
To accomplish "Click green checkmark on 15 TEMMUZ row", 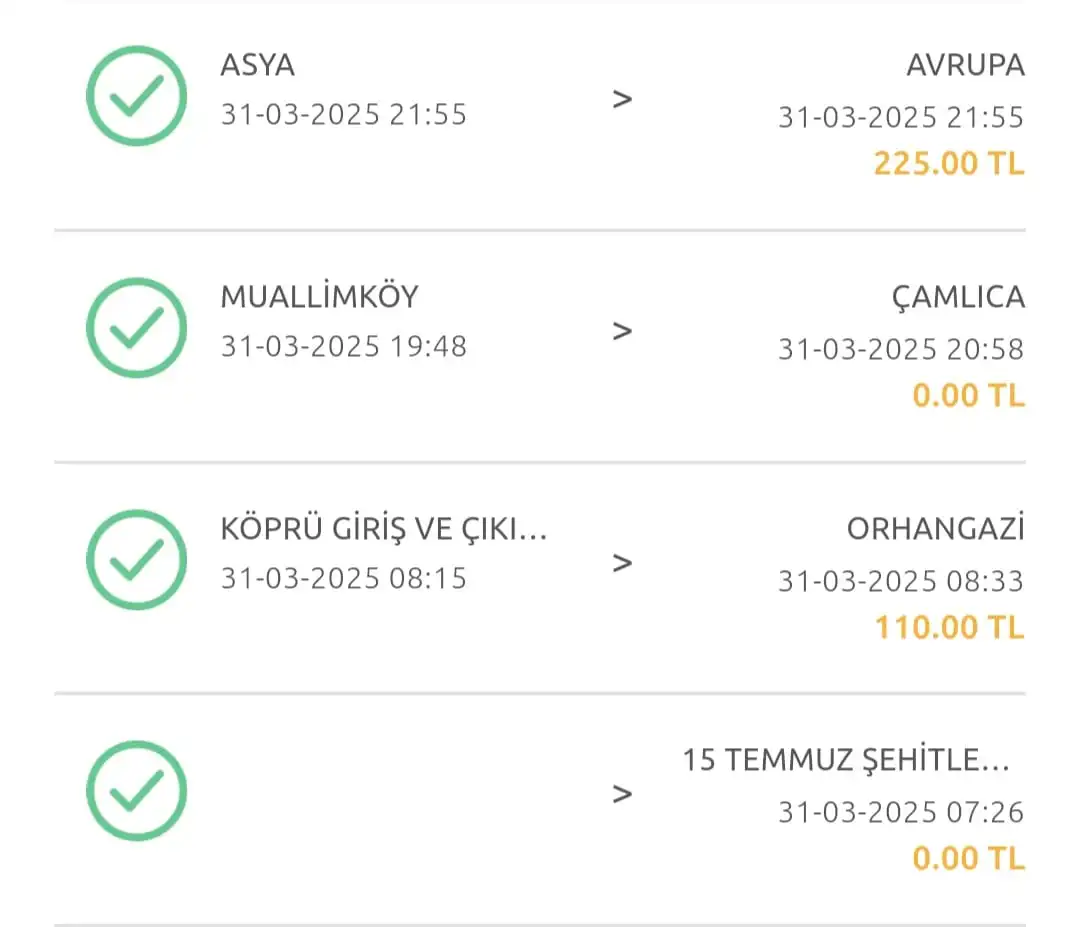I will pos(136,791).
